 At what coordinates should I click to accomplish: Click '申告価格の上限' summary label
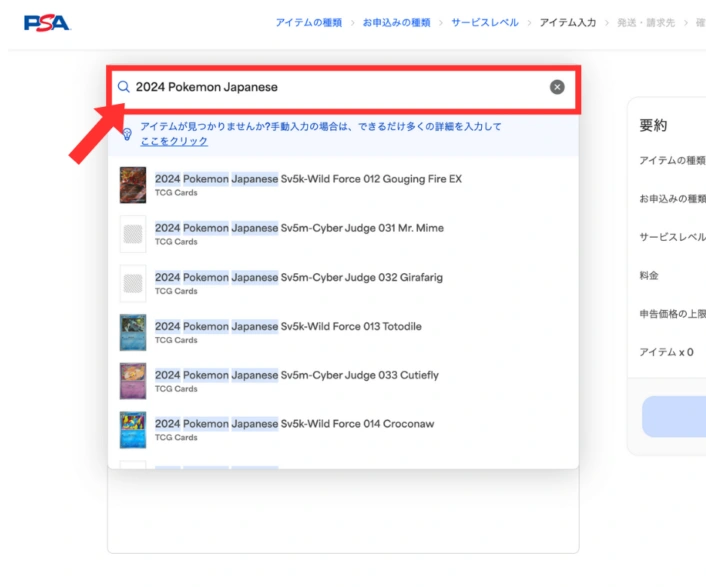pos(673,314)
